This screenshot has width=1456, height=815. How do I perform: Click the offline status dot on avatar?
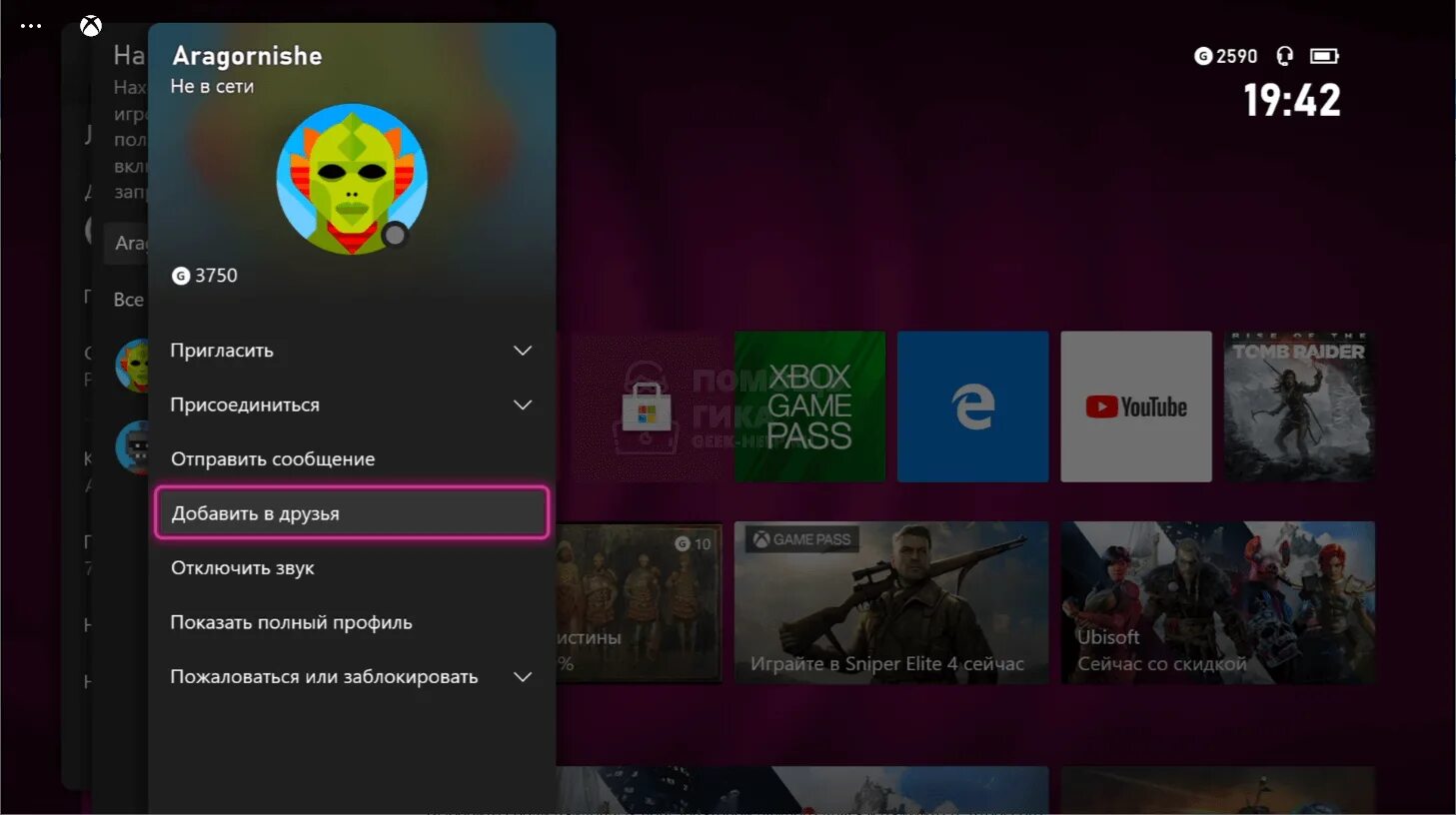396,235
